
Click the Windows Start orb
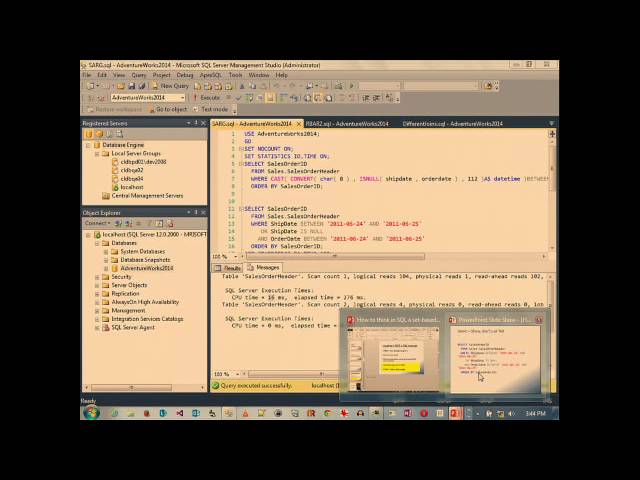pyautogui.click(x=91, y=413)
